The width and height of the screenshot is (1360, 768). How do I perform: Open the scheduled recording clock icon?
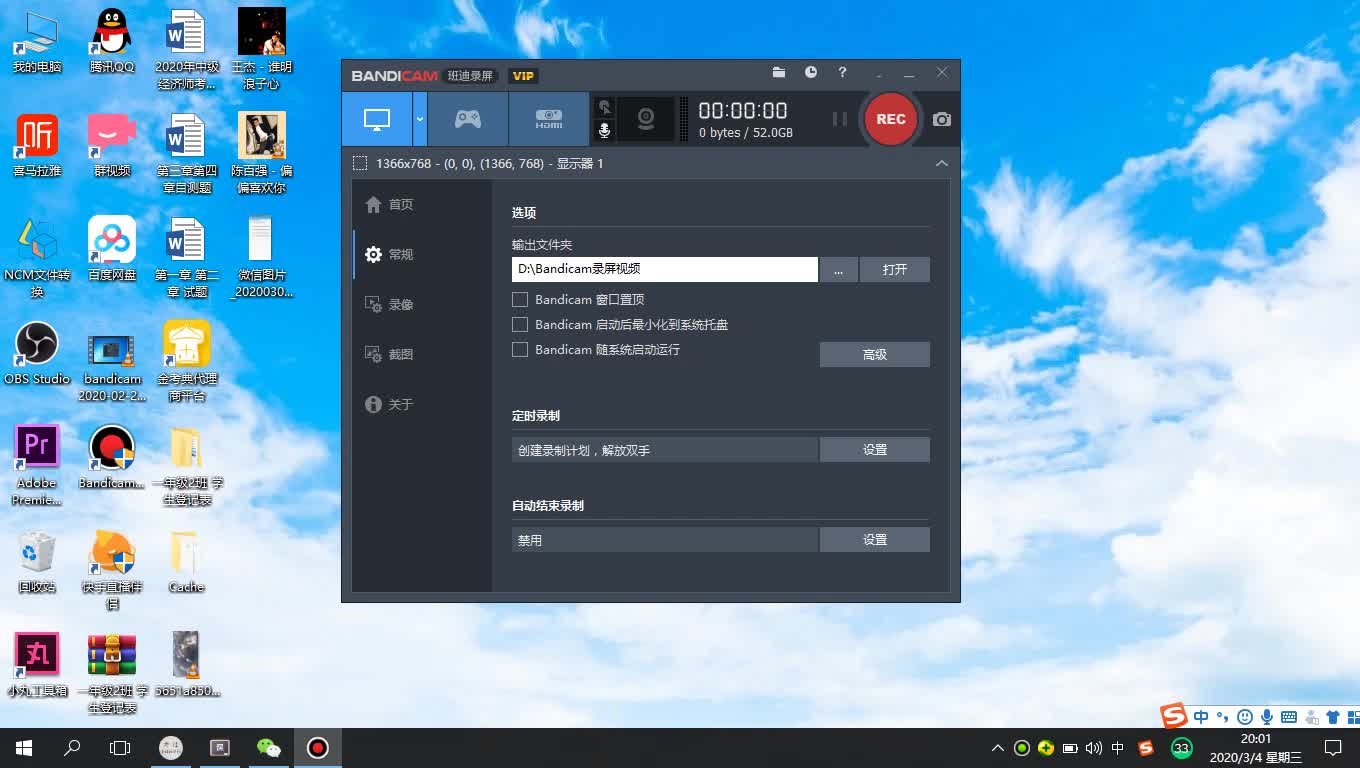tap(811, 73)
